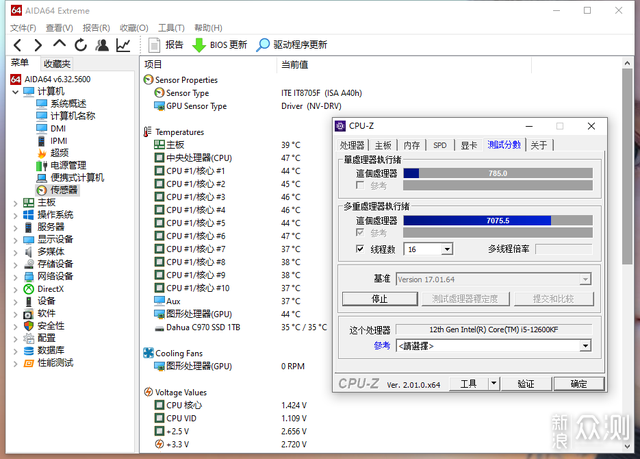Switch to CPU-Z SPD tab
The height and width of the screenshot is (459, 640).
point(440,145)
